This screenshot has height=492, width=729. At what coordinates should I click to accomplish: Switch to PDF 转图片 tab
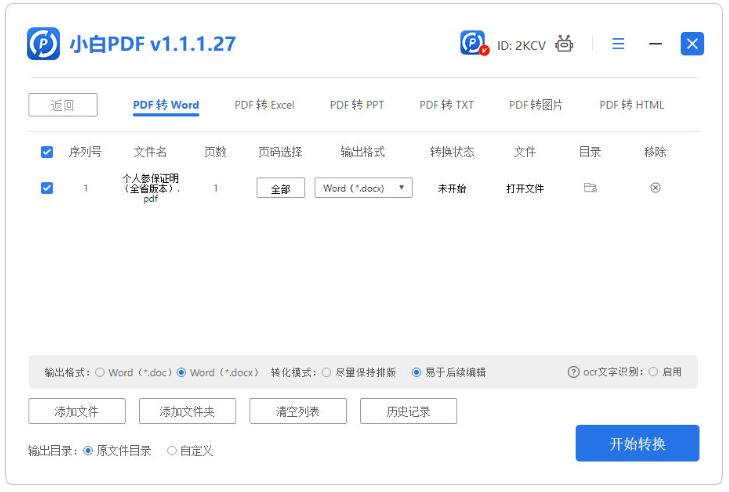click(x=536, y=105)
